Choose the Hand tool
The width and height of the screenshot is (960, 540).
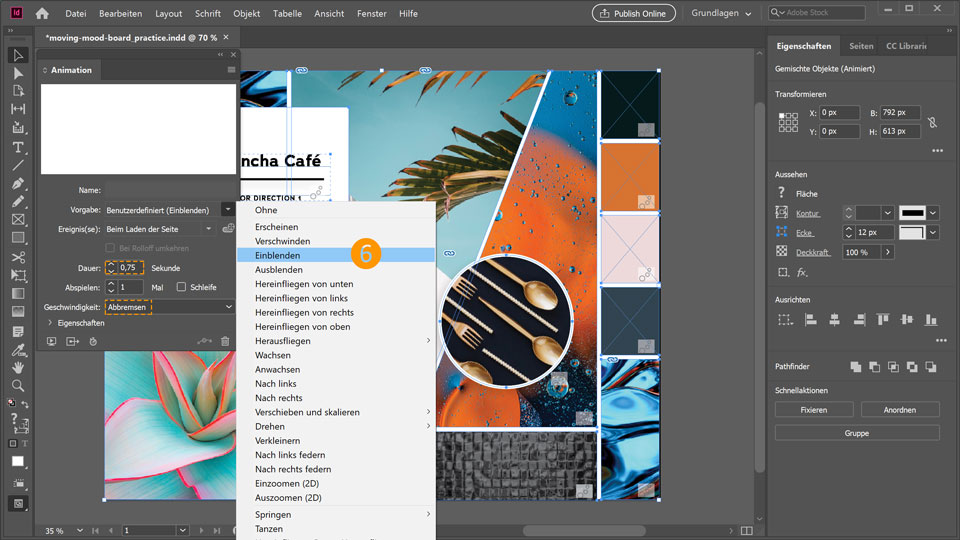(18, 367)
